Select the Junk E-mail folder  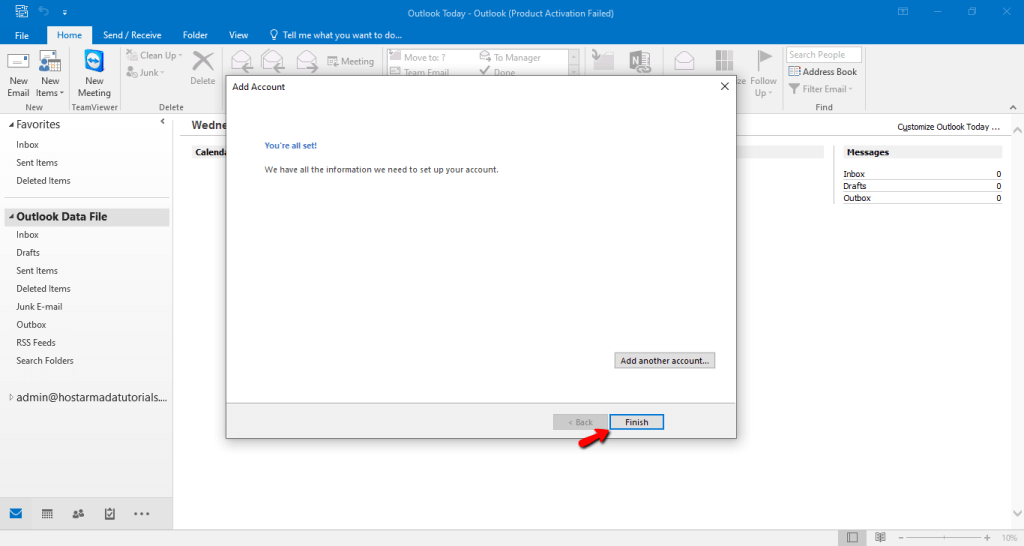(x=39, y=306)
